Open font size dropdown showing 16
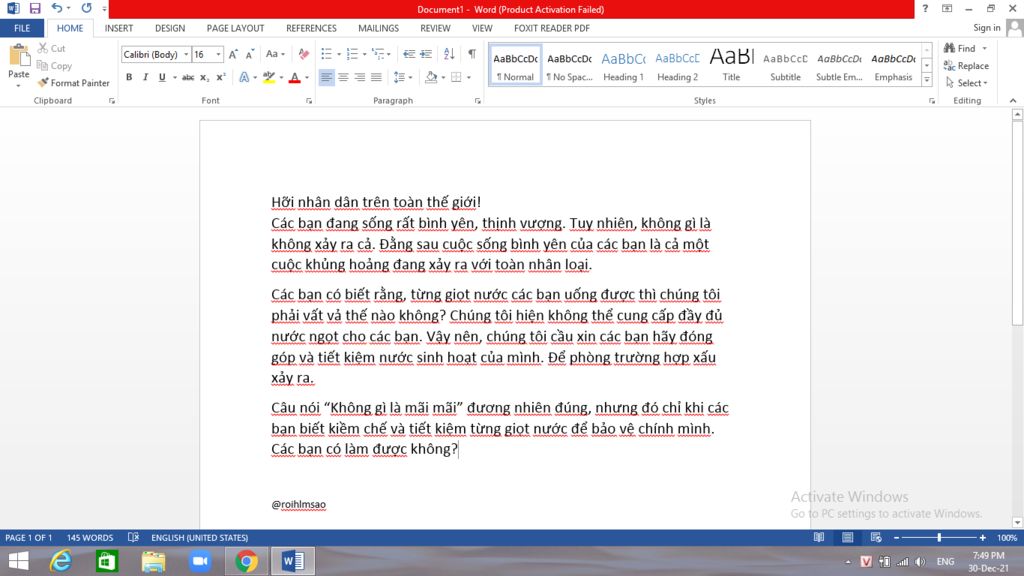 218,54
